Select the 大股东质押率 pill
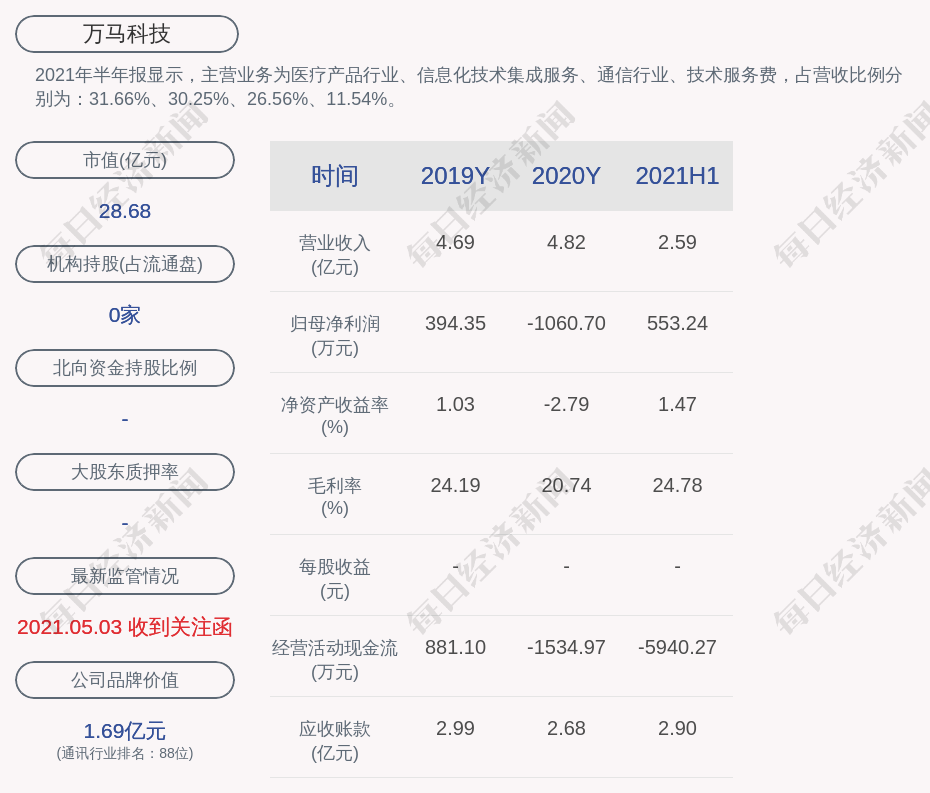 click(x=125, y=472)
